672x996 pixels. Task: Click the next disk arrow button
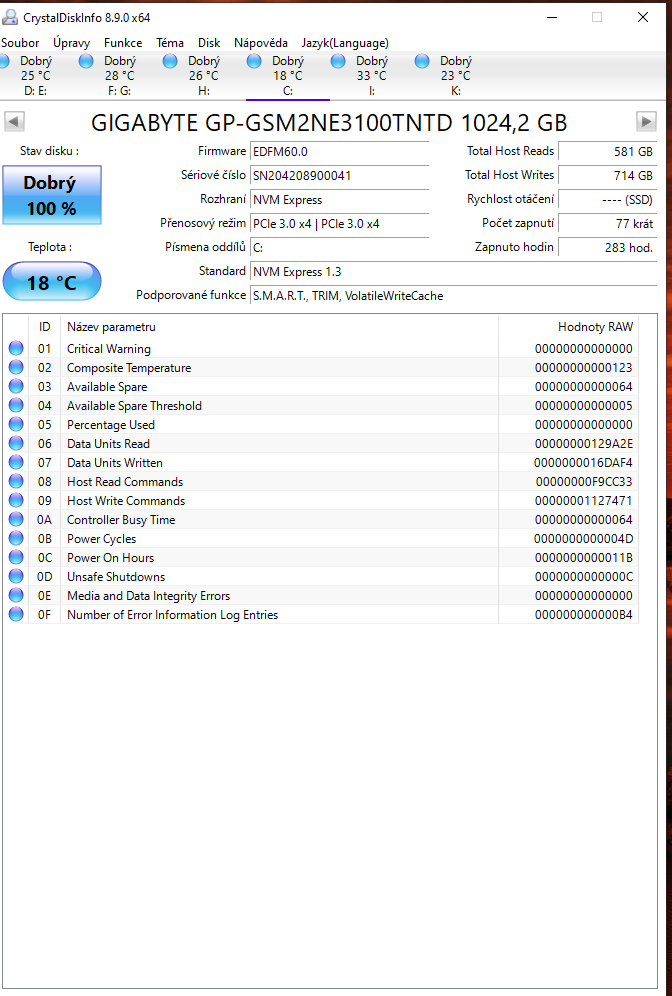[x=646, y=121]
